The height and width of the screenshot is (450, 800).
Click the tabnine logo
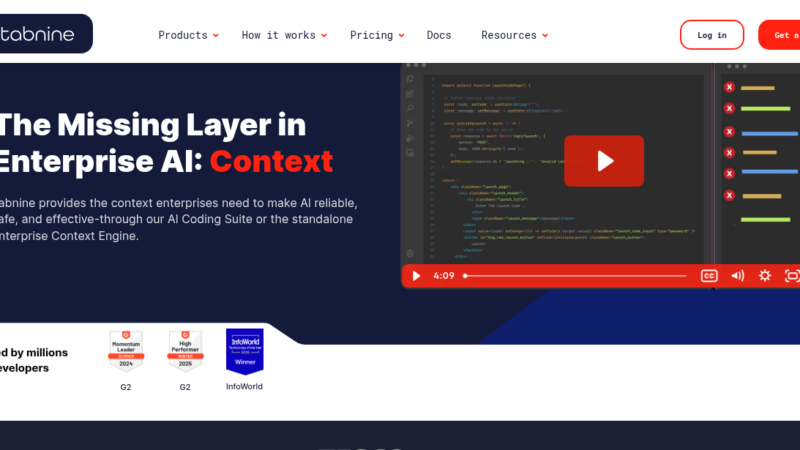click(37, 34)
